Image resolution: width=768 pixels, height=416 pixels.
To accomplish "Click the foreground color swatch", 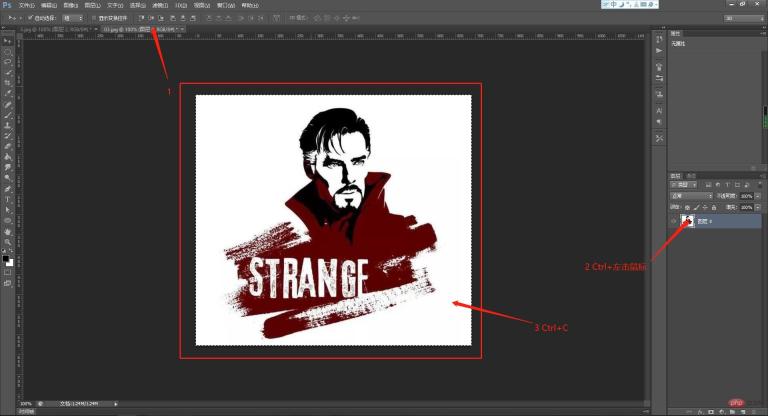I will tap(6, 258).
